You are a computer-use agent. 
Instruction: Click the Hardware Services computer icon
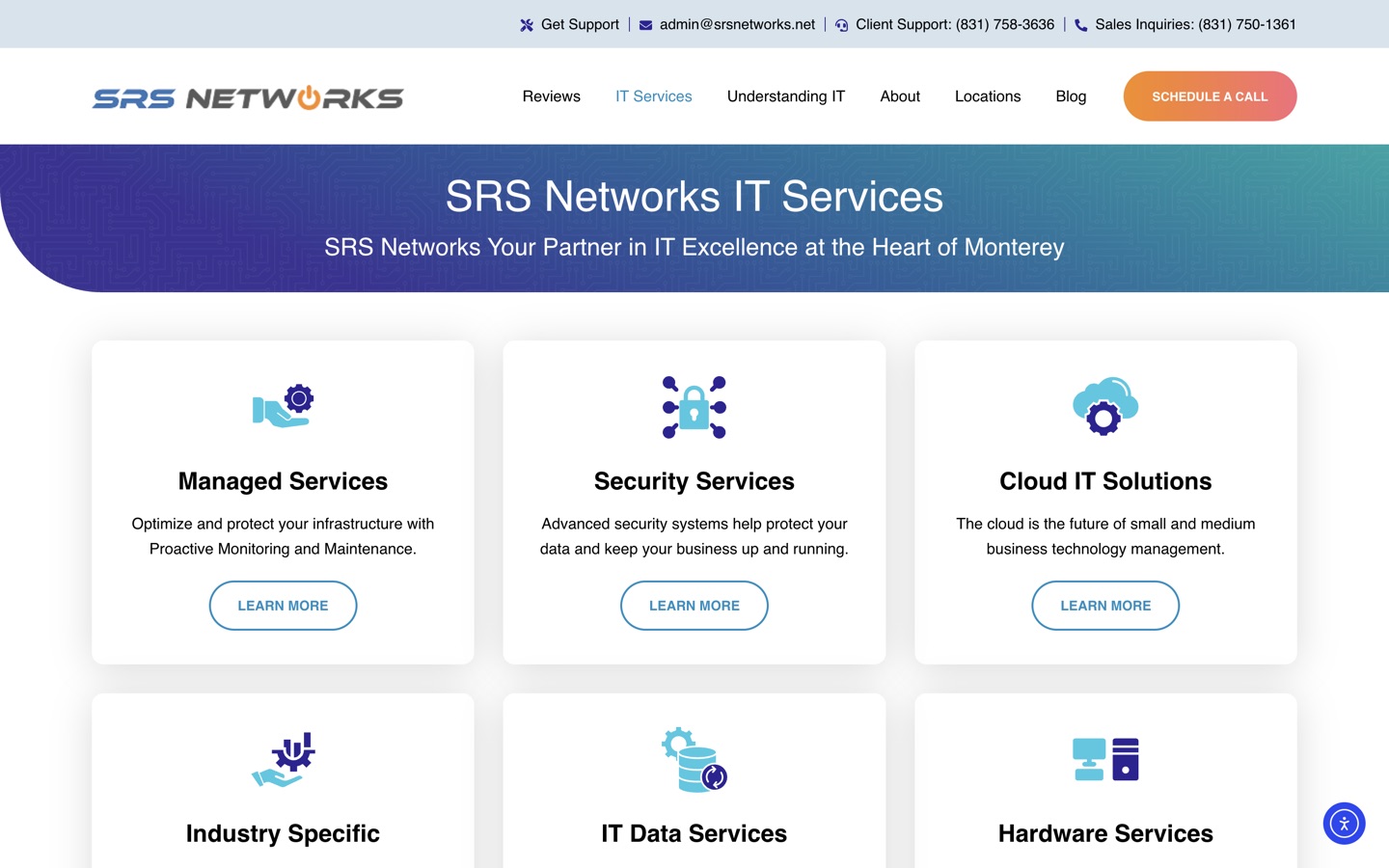1105,759
